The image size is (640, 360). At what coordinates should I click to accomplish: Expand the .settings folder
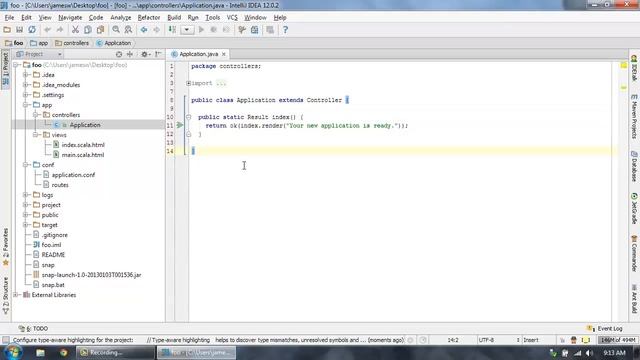[25, 95]
